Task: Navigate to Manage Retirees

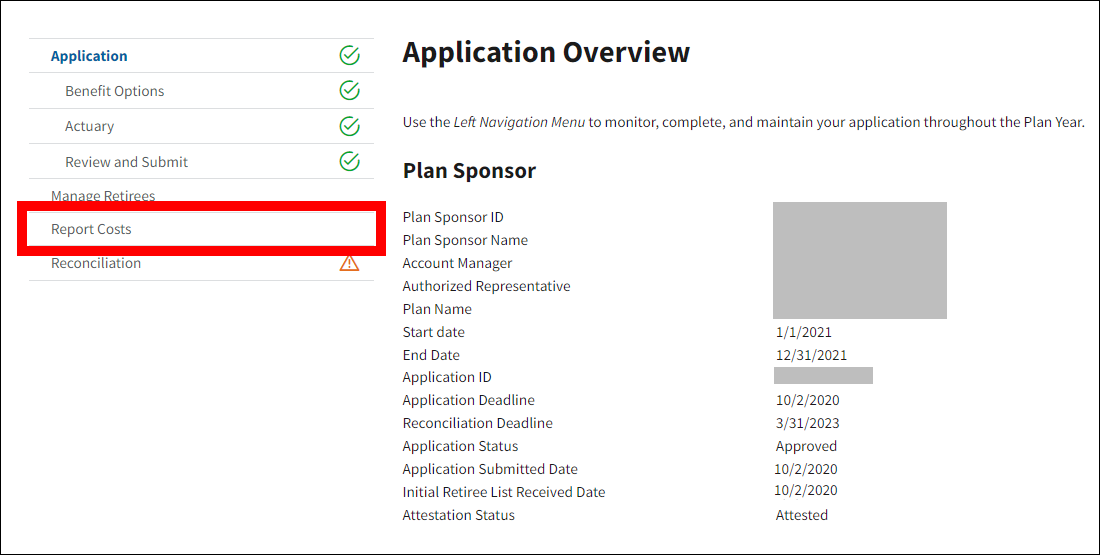Action: [x=103, y=196]
